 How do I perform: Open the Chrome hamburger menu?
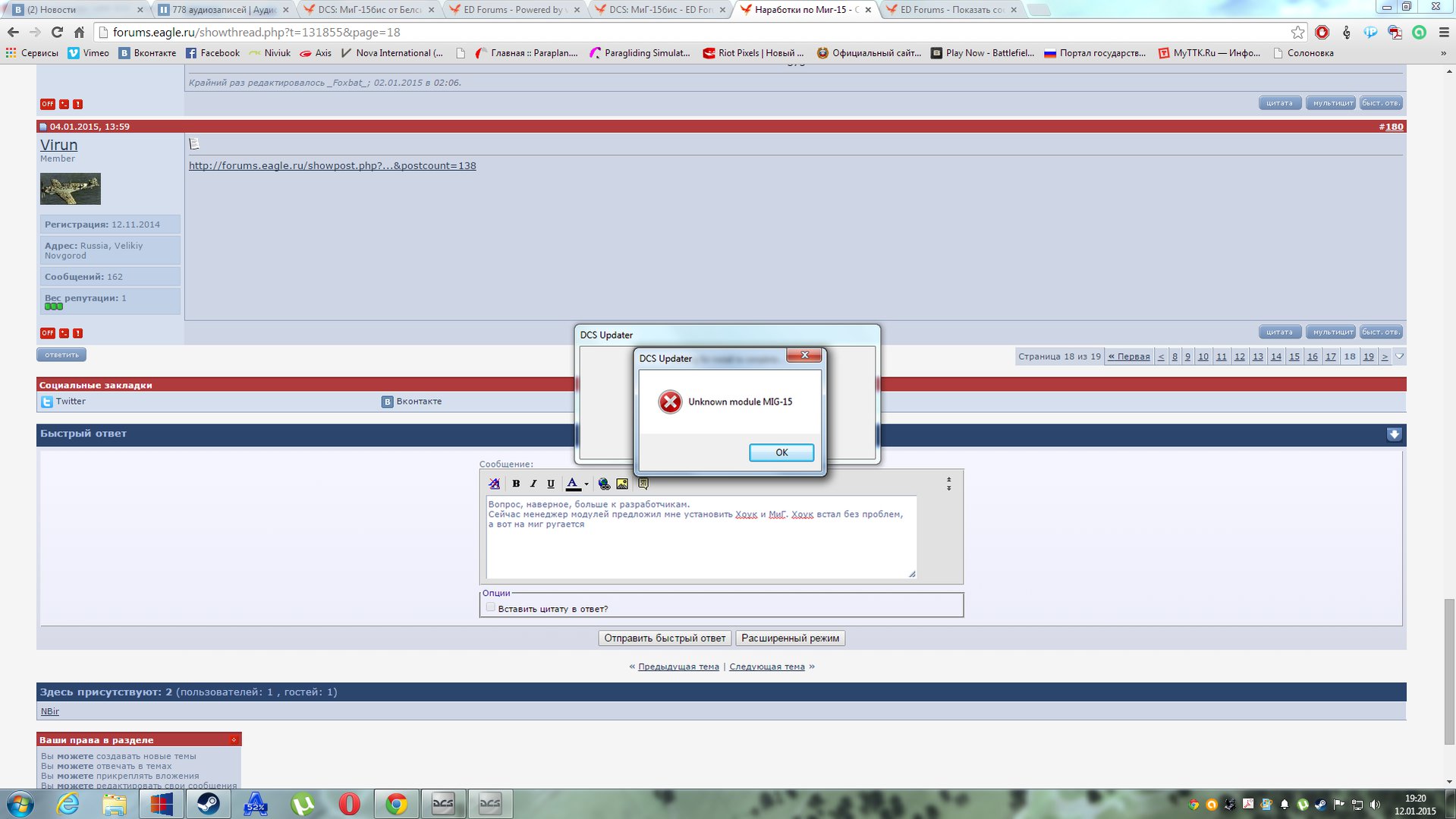coord(1443,32)
